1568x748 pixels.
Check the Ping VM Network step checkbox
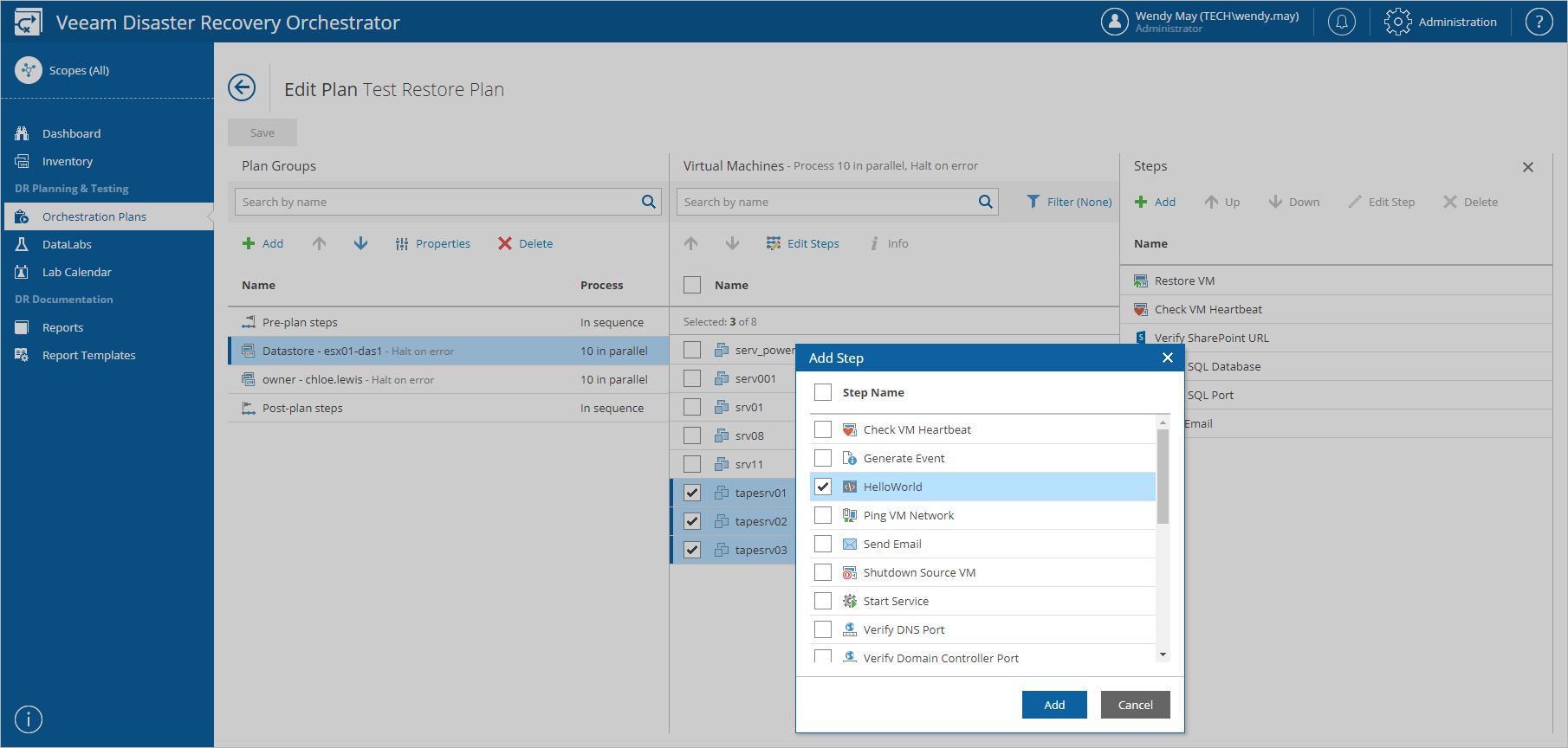(823, 515)
